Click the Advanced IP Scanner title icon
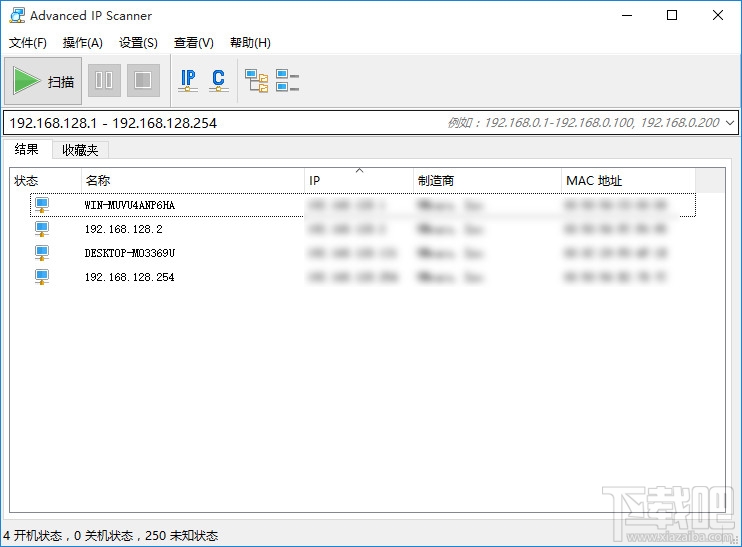This screenshot has width=742, height=547. pos(17,15)
